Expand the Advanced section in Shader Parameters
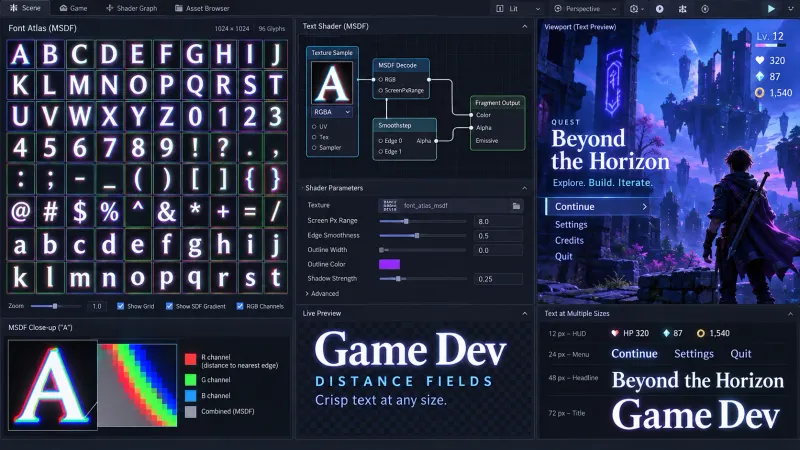This screenshot has width=800, height=450. pos(322,293)
